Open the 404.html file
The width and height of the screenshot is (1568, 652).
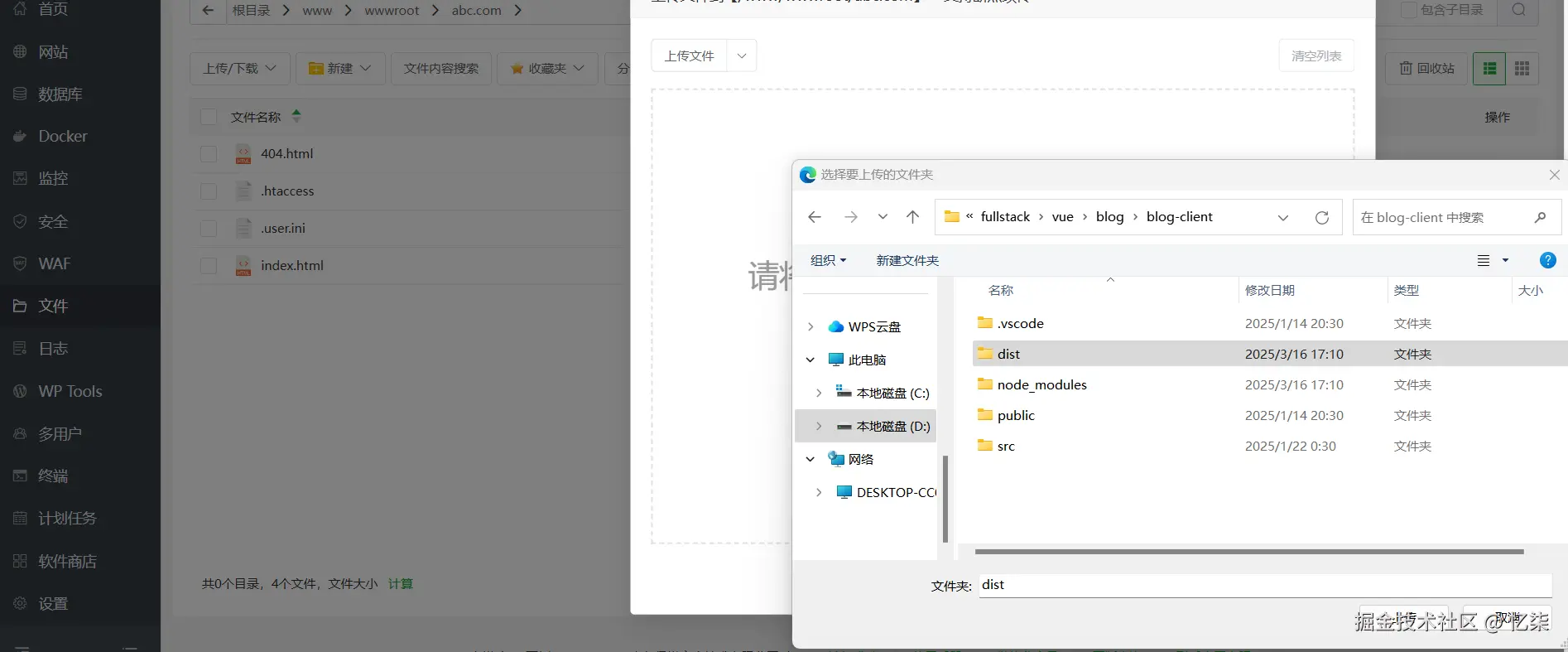[x=286, y=154]
